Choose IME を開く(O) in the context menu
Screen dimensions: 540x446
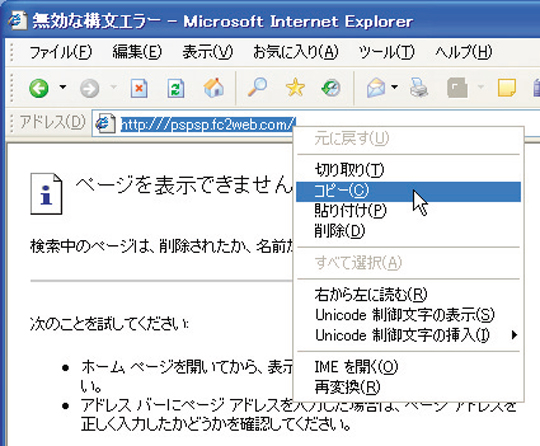pos(408,367)
